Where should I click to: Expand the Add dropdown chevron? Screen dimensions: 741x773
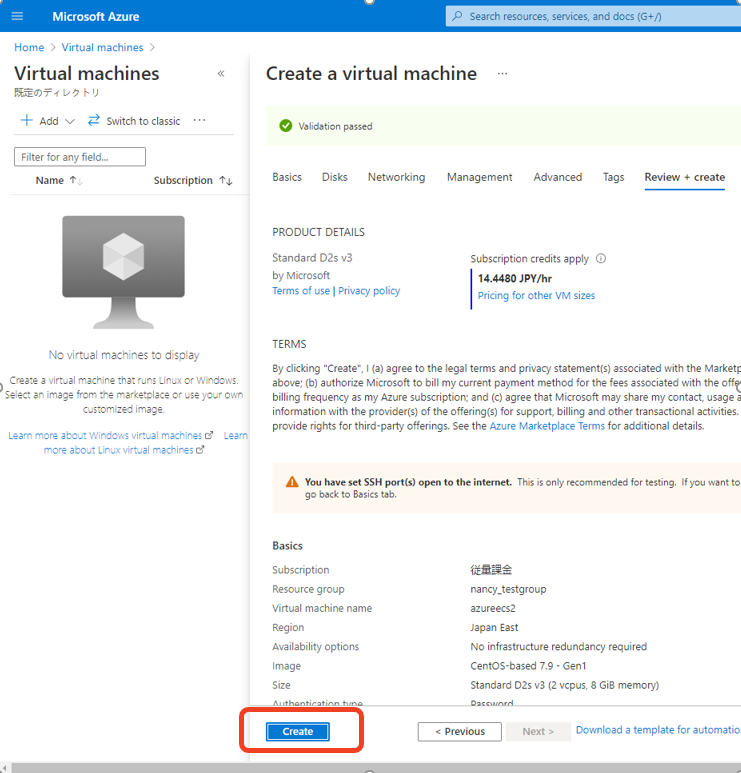pos(70,121)
